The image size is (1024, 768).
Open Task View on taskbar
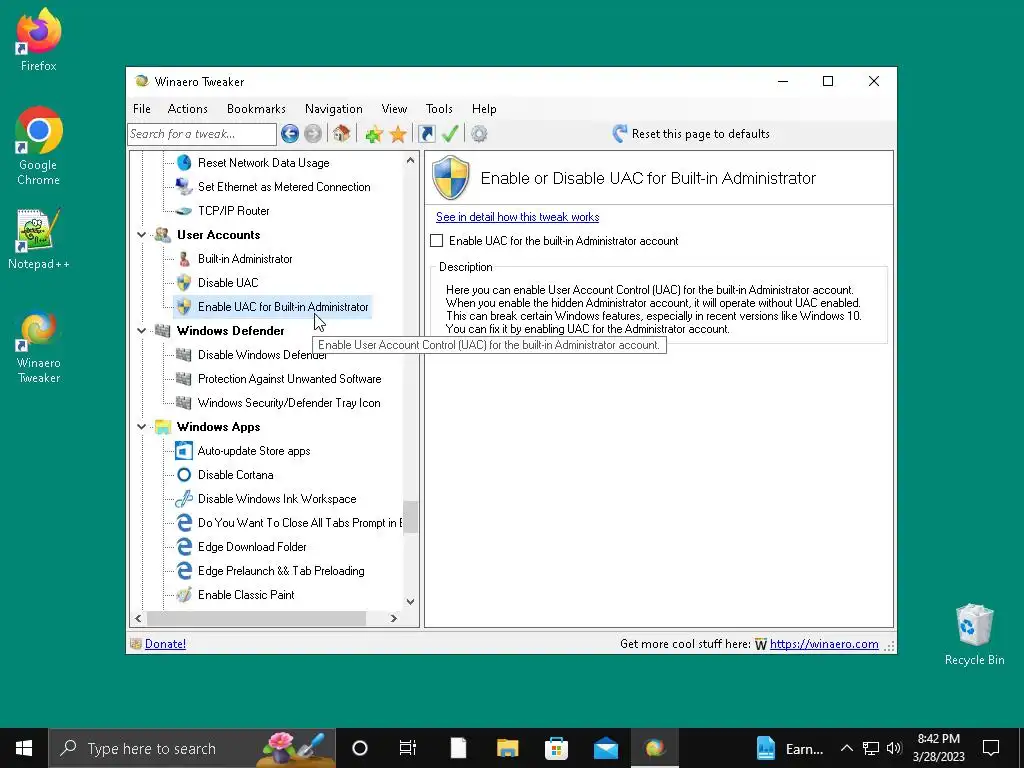tap(408, 748)
